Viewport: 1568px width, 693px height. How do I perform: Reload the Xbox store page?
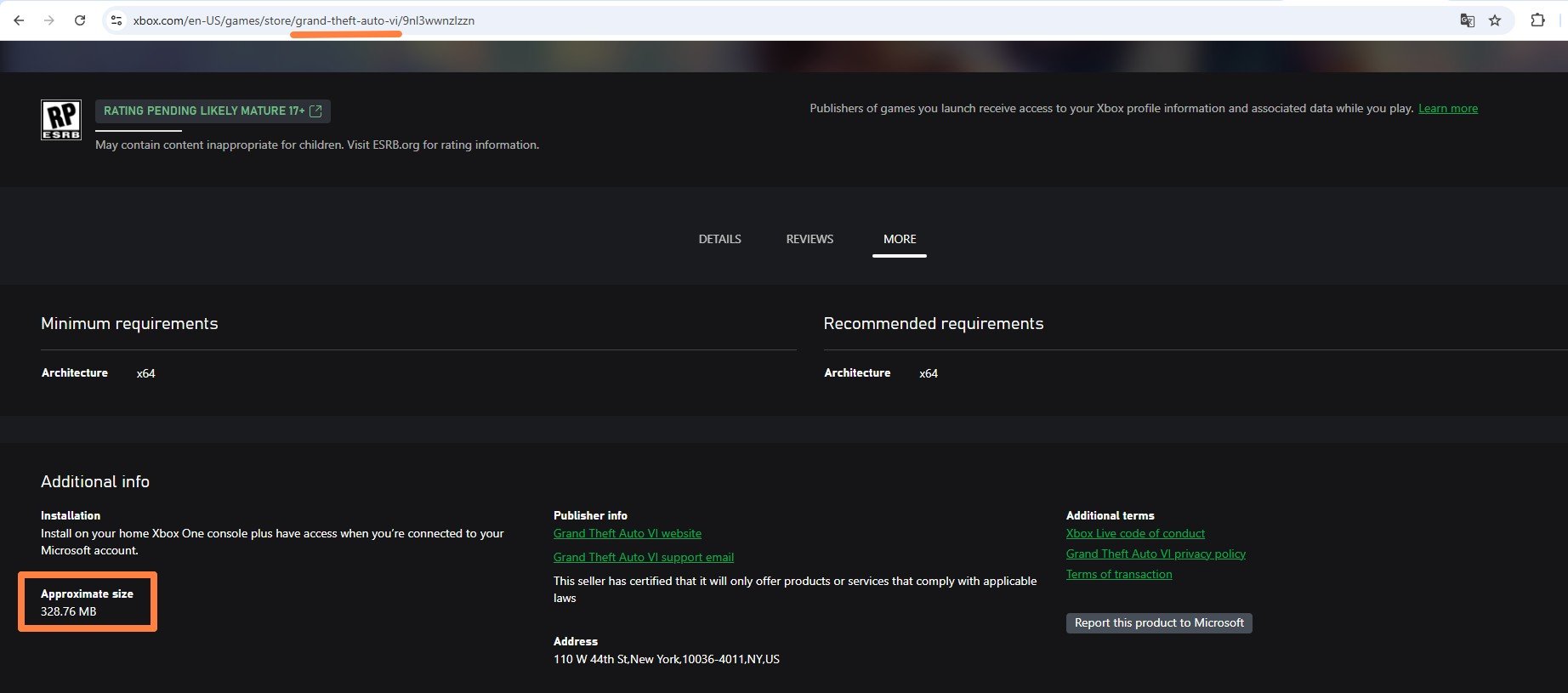point(80,20)
